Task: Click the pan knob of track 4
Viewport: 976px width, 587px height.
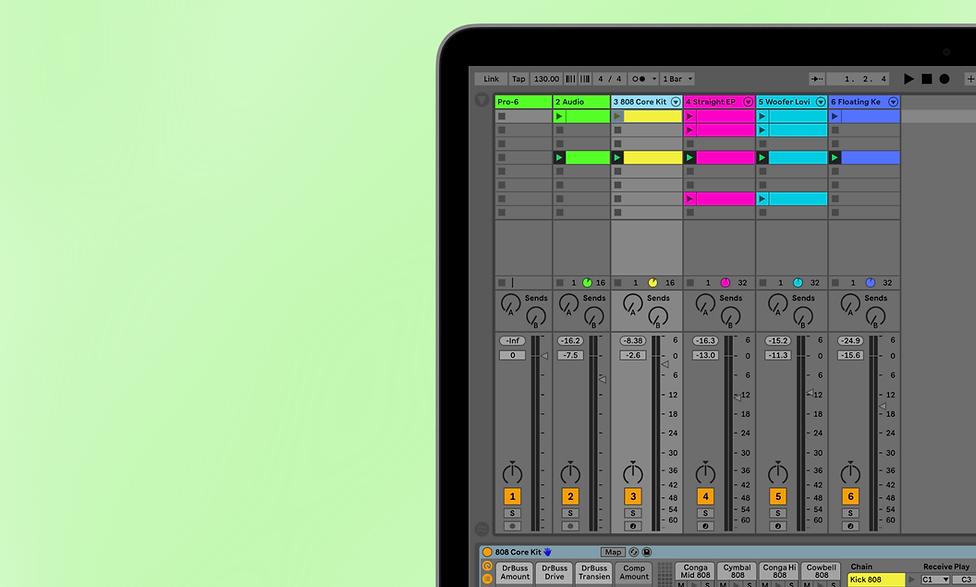Action: pos(705,474)
